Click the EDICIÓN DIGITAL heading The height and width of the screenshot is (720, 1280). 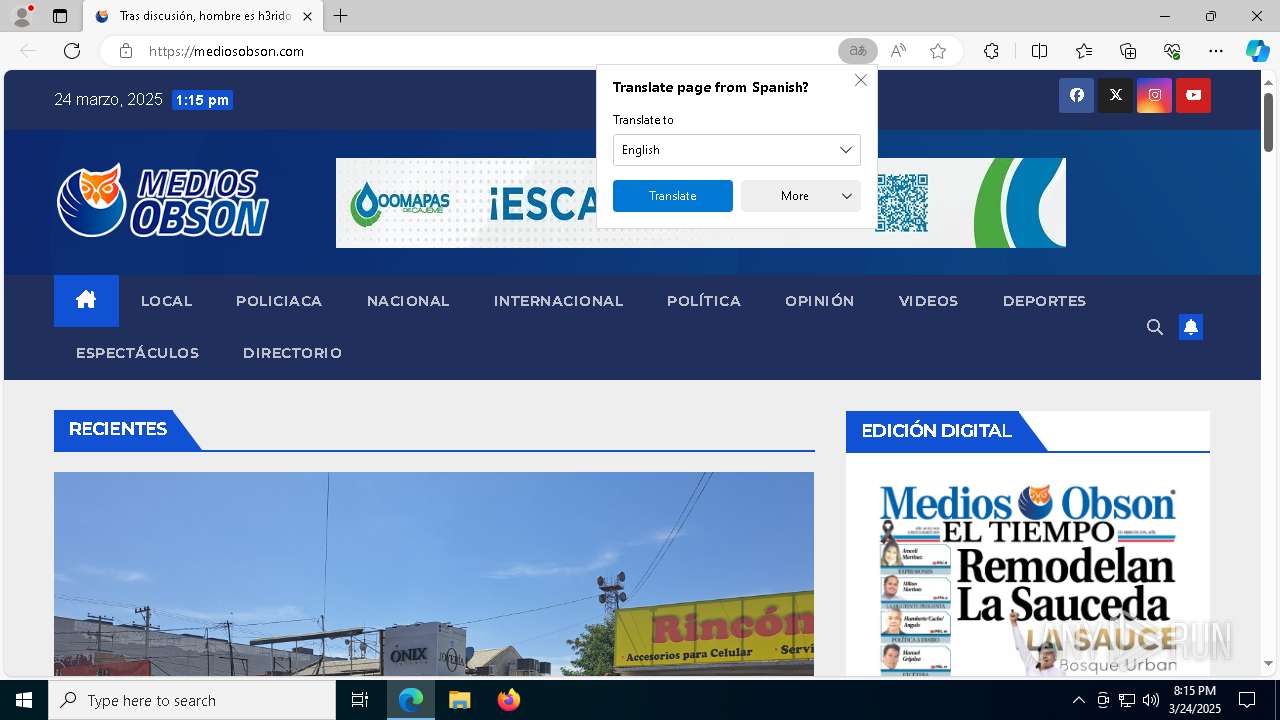coord(937,431)
